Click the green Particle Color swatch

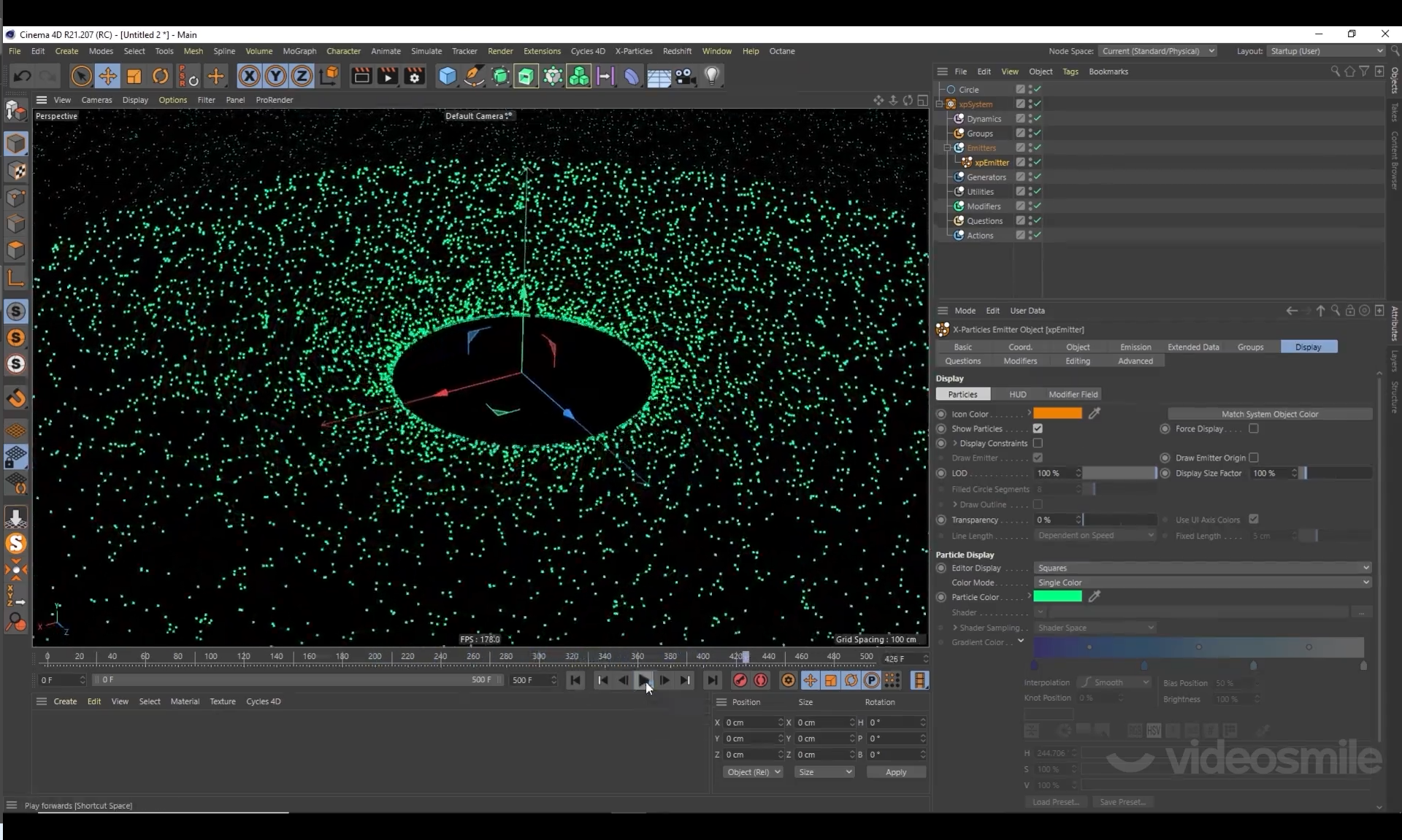pyautogui.click(x=1057, y=597)
